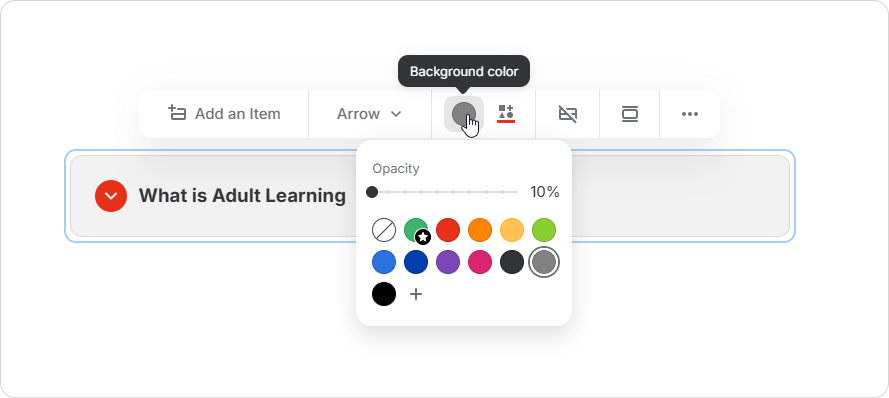This screenshot has height=398, width=889.
Task: Choose the green starred theme swatch
Action: tap(416, 230)
